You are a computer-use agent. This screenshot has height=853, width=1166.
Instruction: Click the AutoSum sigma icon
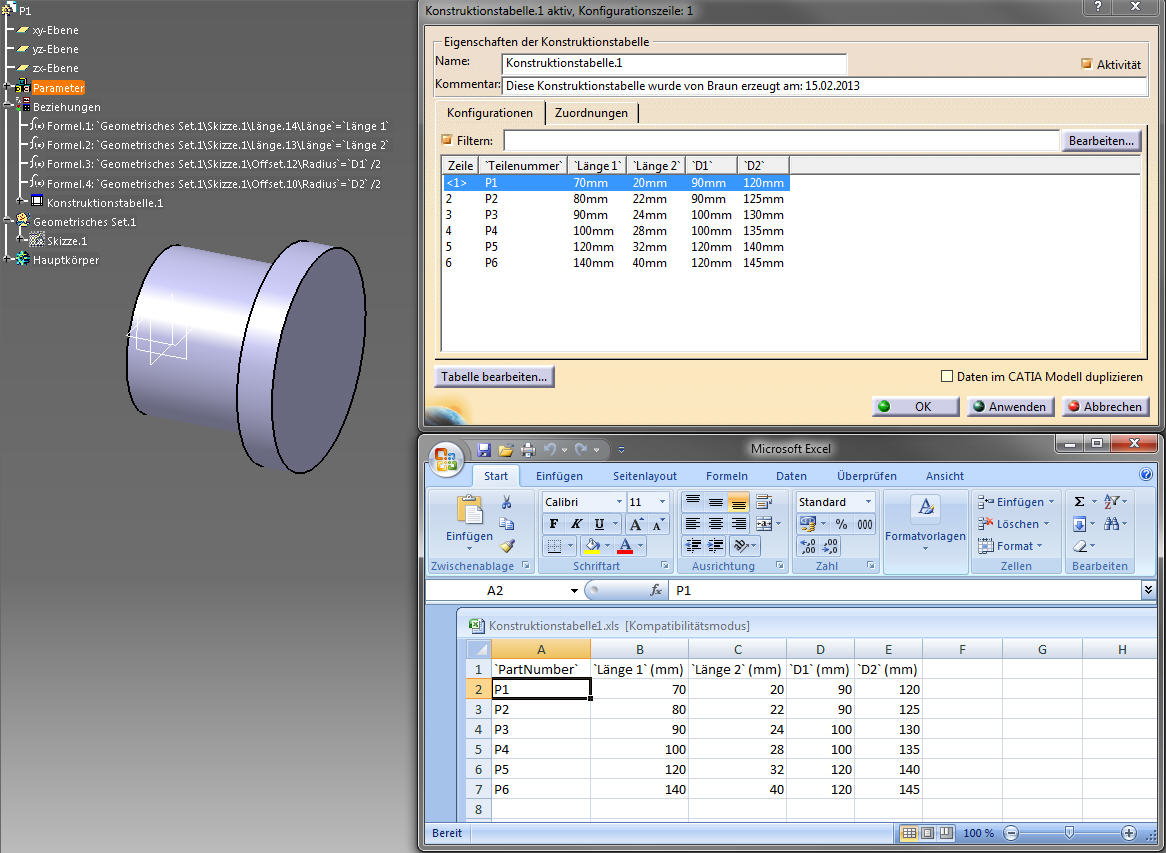pyautogui.click(x=1080, y=502)
